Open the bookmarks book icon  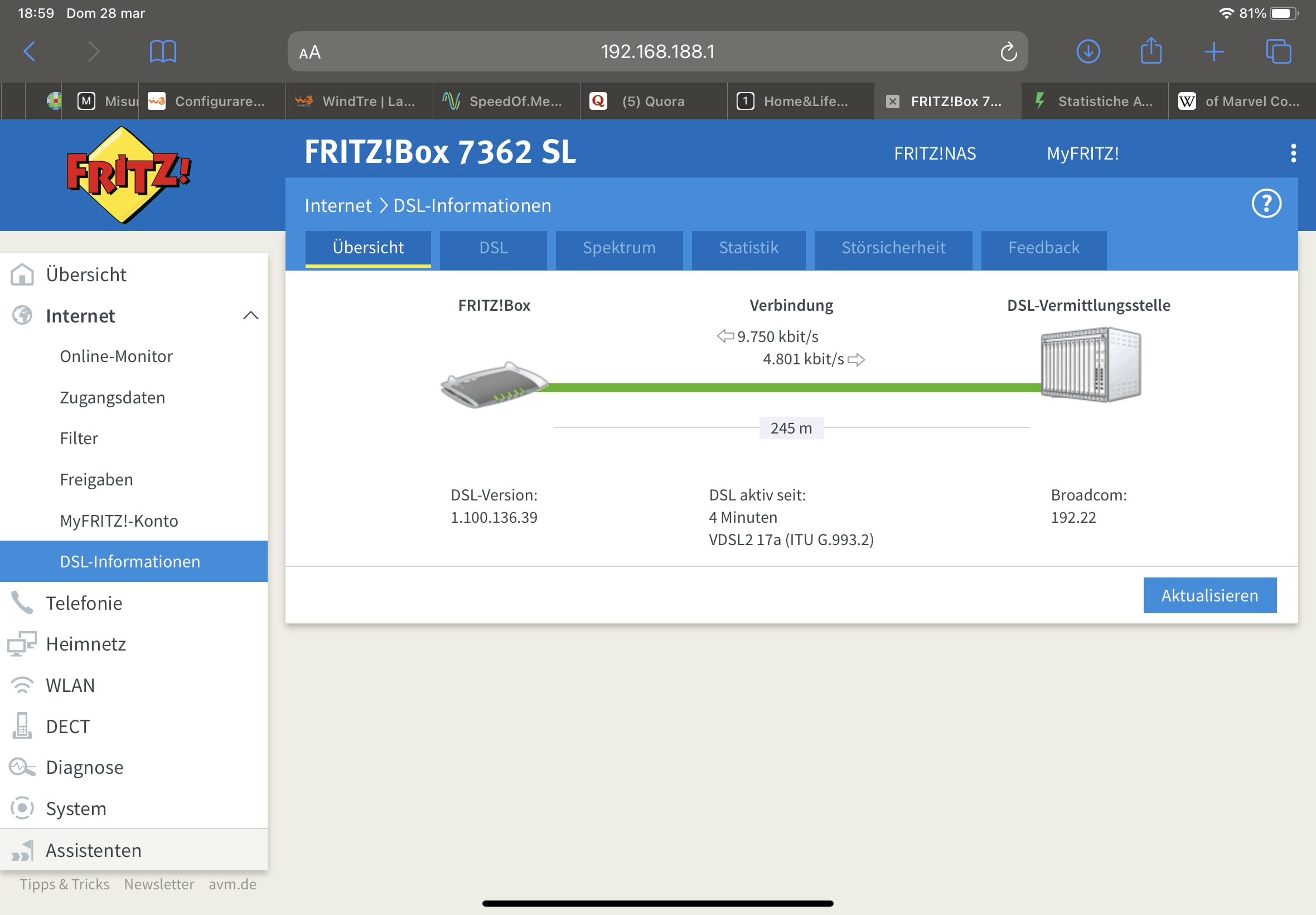coord(163,52)
